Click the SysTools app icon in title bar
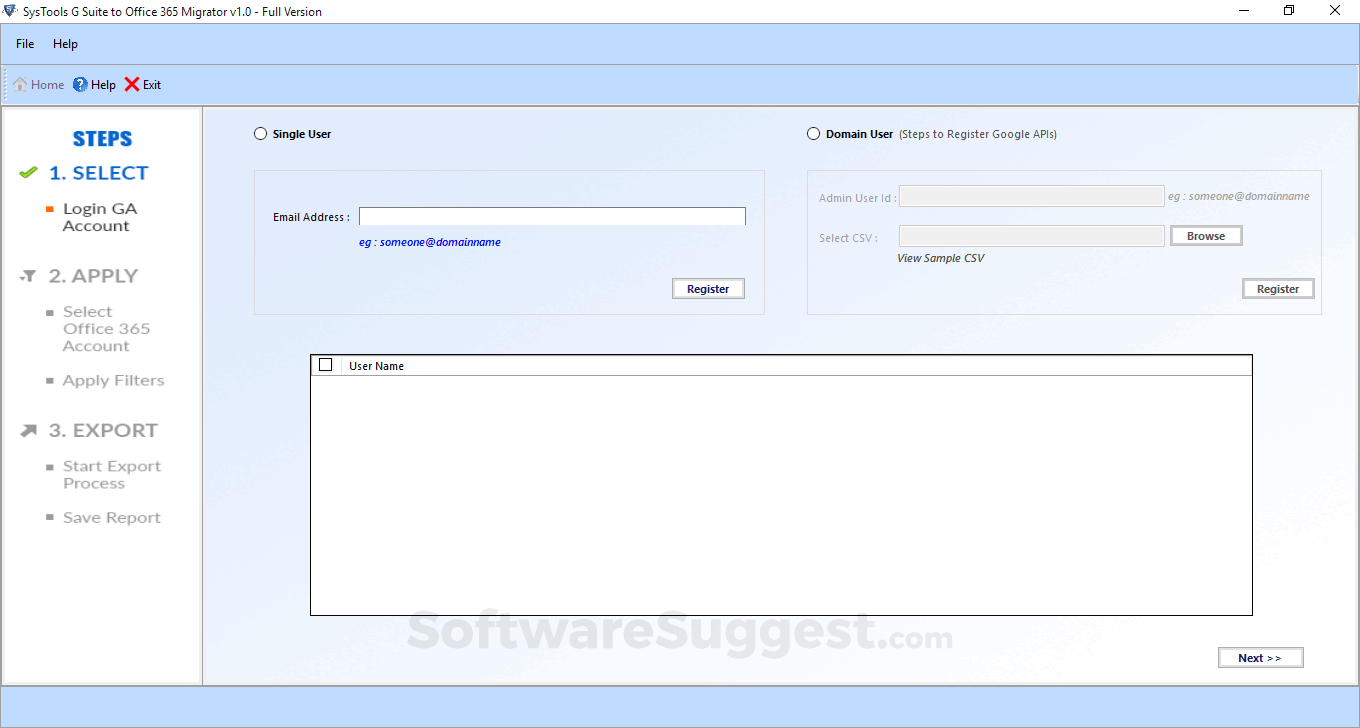 point(10,11)
